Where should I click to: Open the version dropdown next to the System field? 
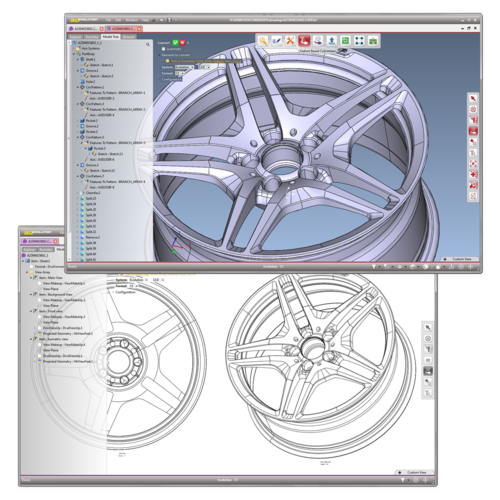[x=204, y=67]
